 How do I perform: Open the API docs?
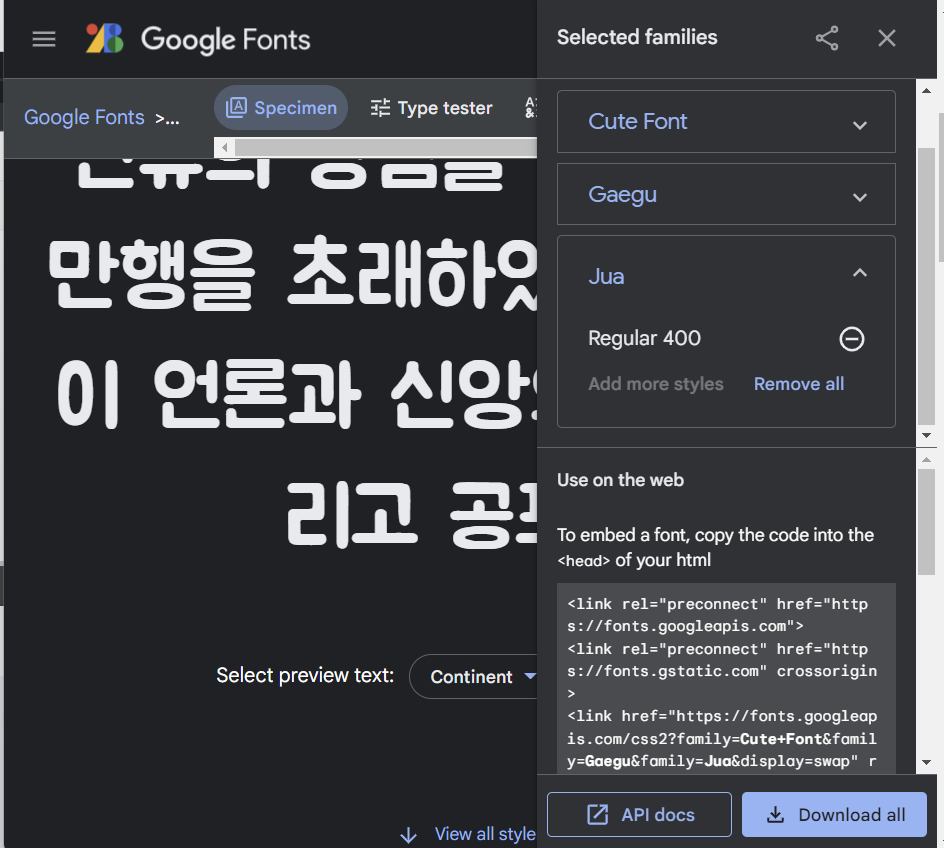639,814
